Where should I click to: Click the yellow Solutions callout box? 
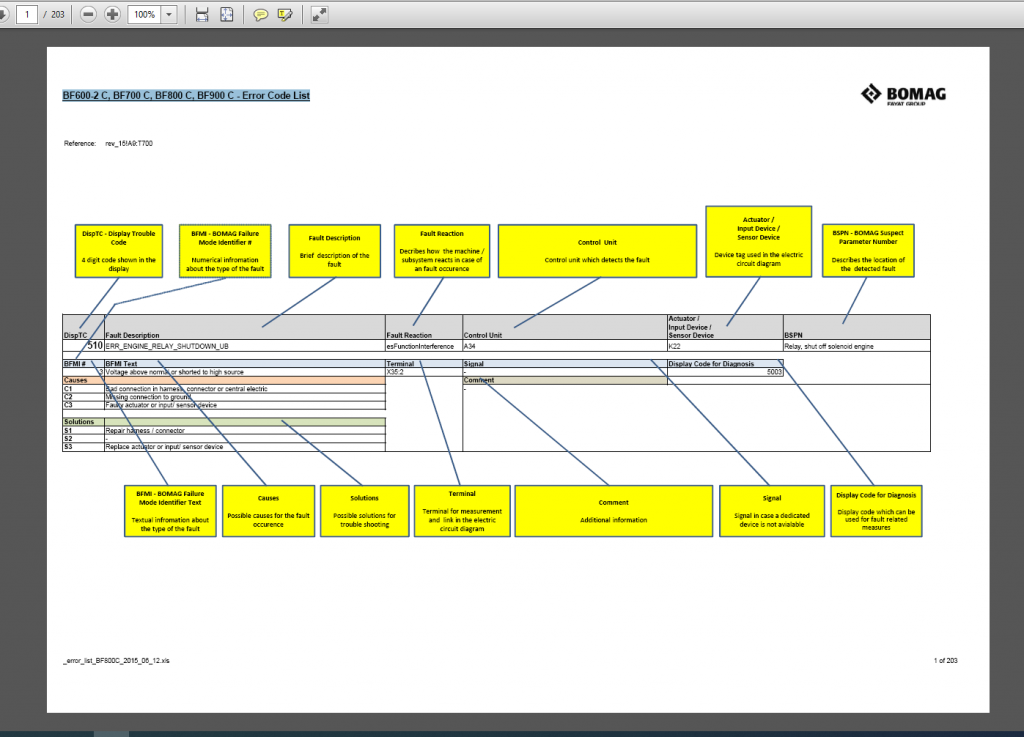(x=364, y=510)
